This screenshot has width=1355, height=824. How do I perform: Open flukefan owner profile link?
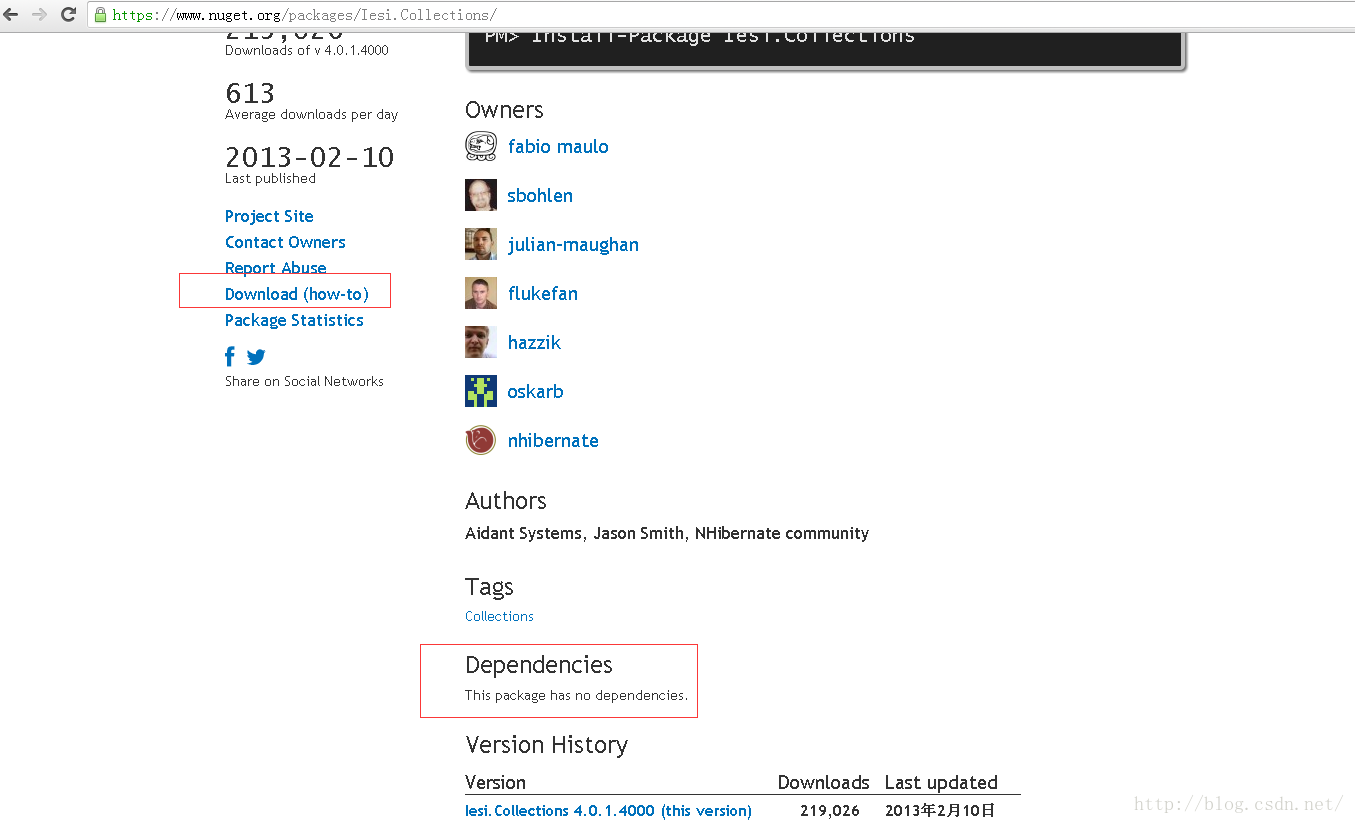543,293
